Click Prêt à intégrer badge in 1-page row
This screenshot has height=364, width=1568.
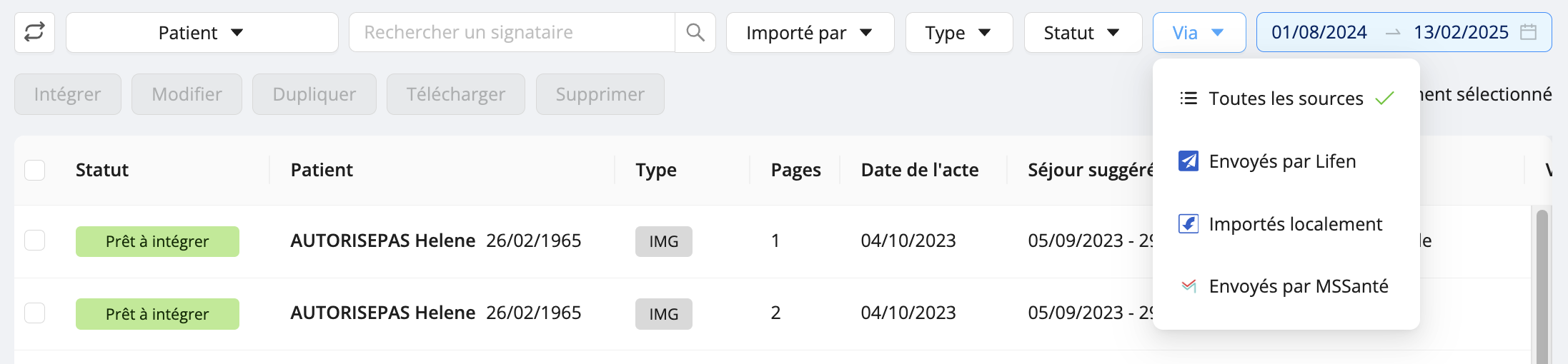point(157,241)
